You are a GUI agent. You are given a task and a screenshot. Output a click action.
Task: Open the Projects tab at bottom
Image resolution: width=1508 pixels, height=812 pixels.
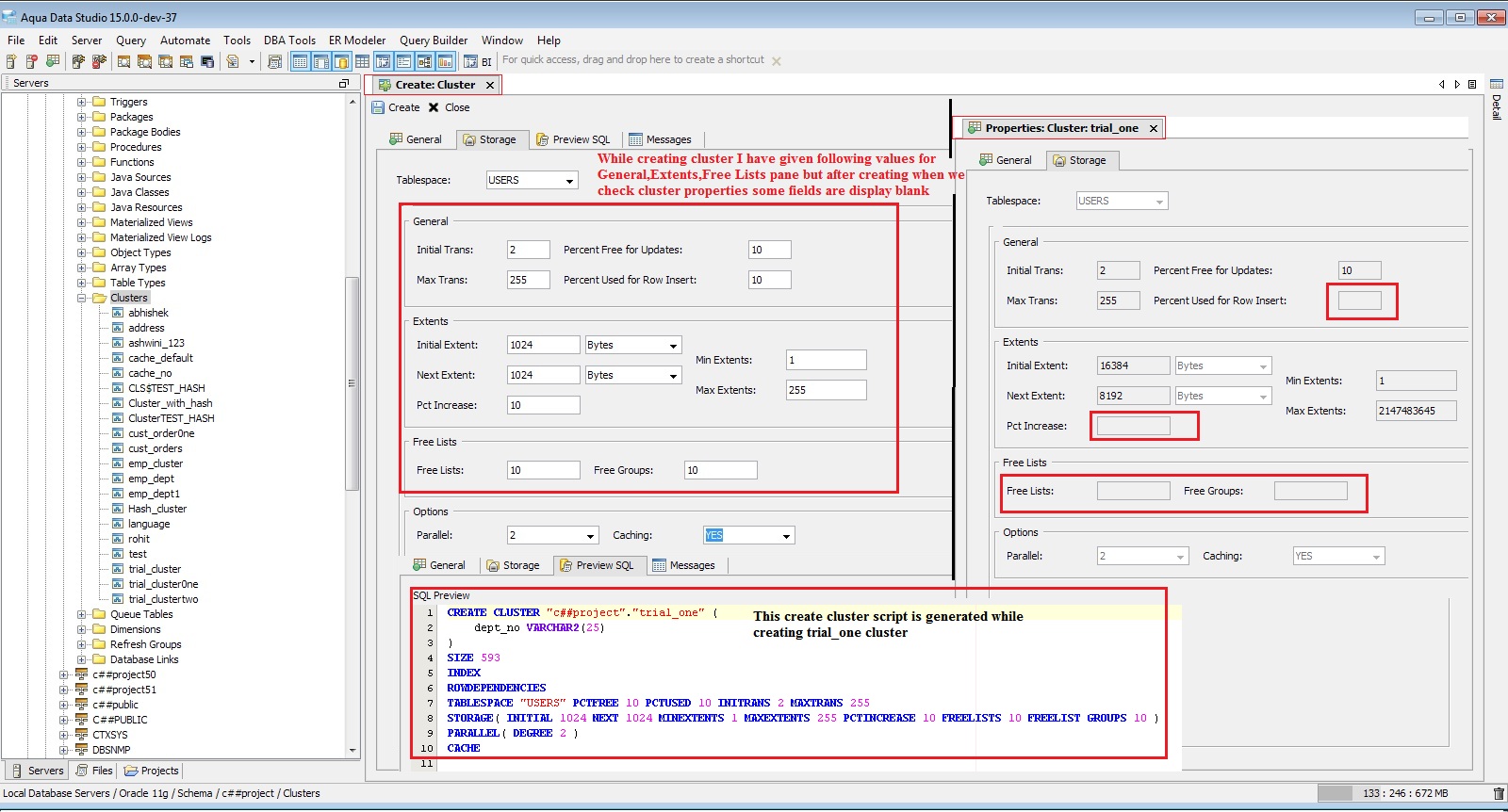click(x=151, y=771)
